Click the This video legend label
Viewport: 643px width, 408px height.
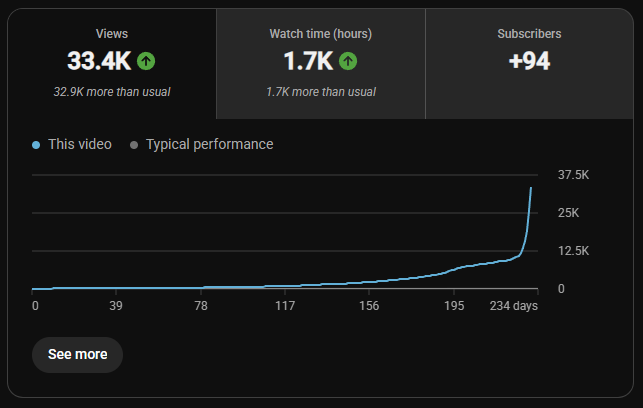[80, 144]
